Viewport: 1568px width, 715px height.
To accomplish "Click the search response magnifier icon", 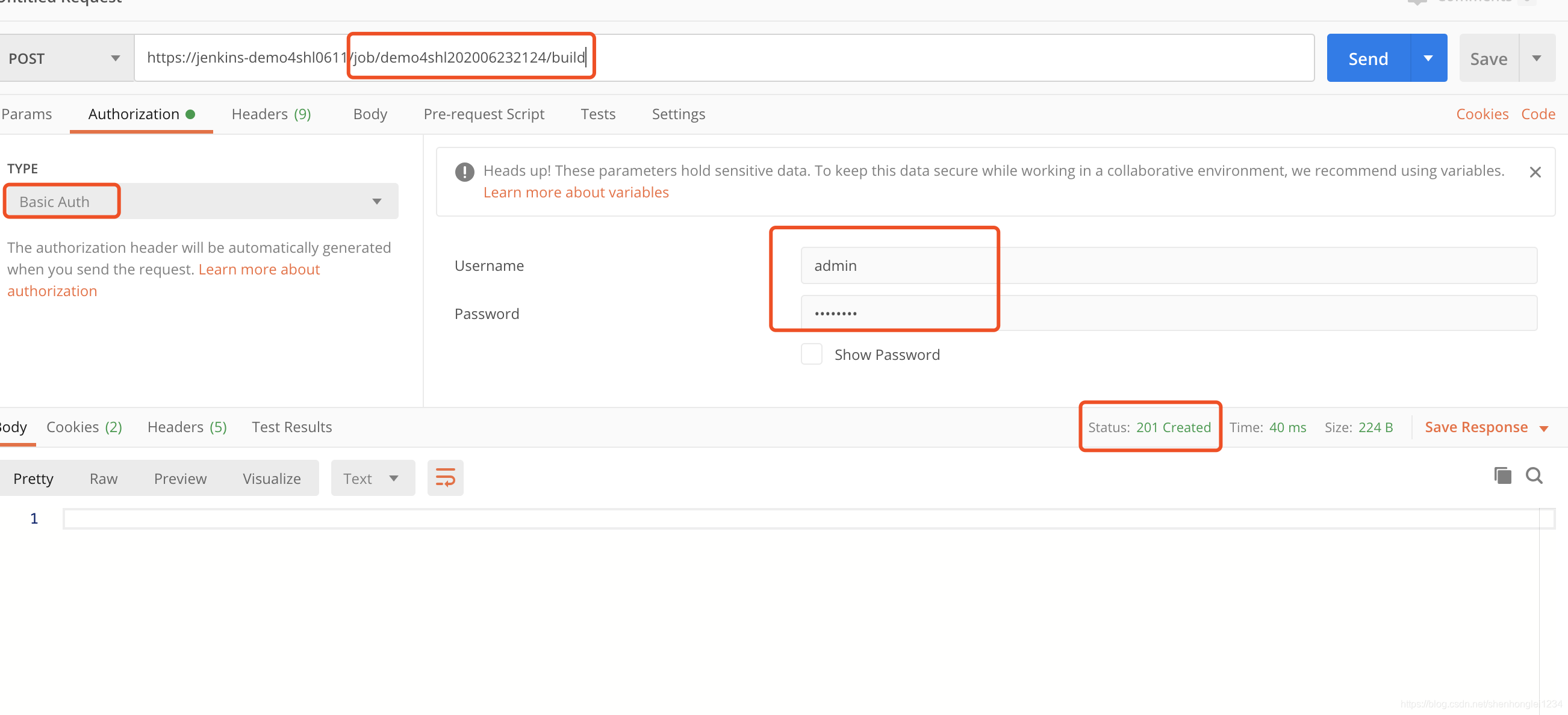I will pos(1534,475).
